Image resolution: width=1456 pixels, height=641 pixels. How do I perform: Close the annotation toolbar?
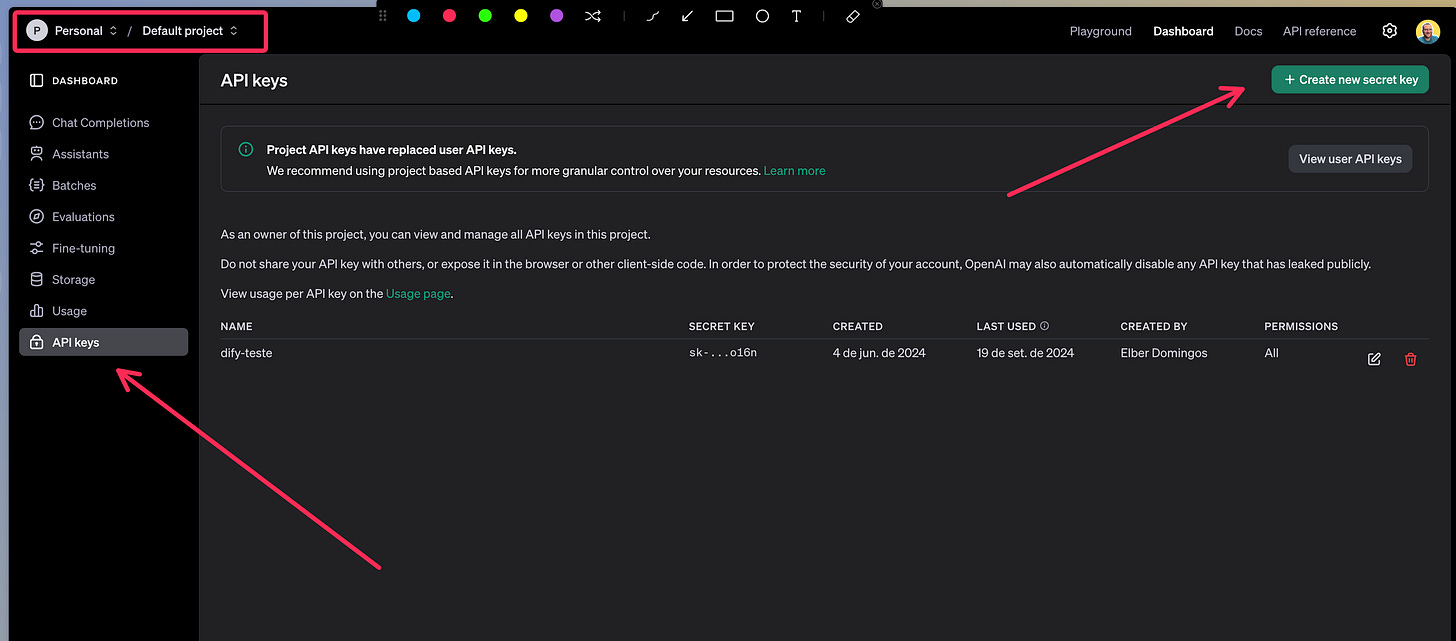[x=877, y=4]
